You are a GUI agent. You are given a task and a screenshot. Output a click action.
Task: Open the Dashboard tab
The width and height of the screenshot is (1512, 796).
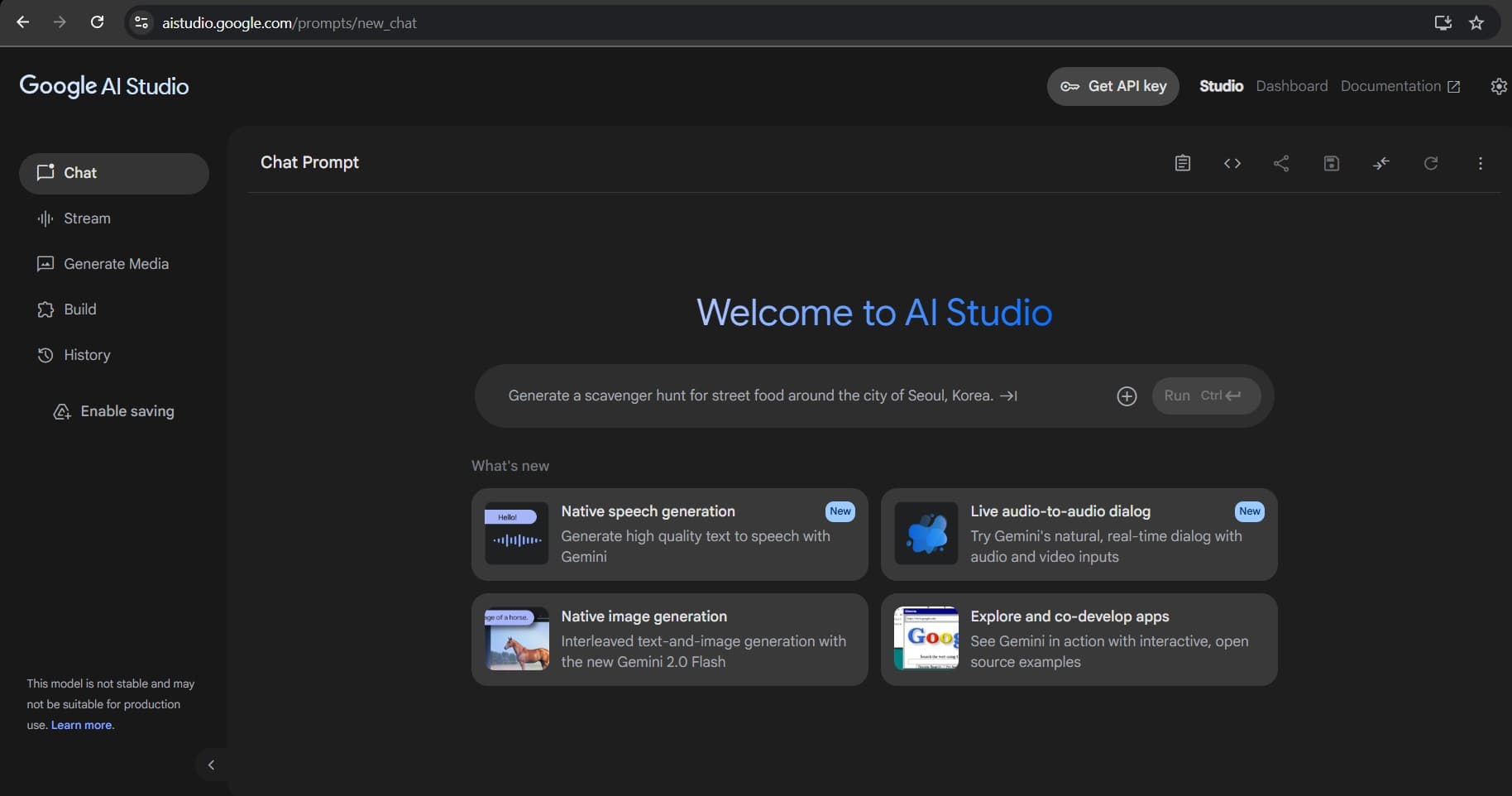[1291, 86]
